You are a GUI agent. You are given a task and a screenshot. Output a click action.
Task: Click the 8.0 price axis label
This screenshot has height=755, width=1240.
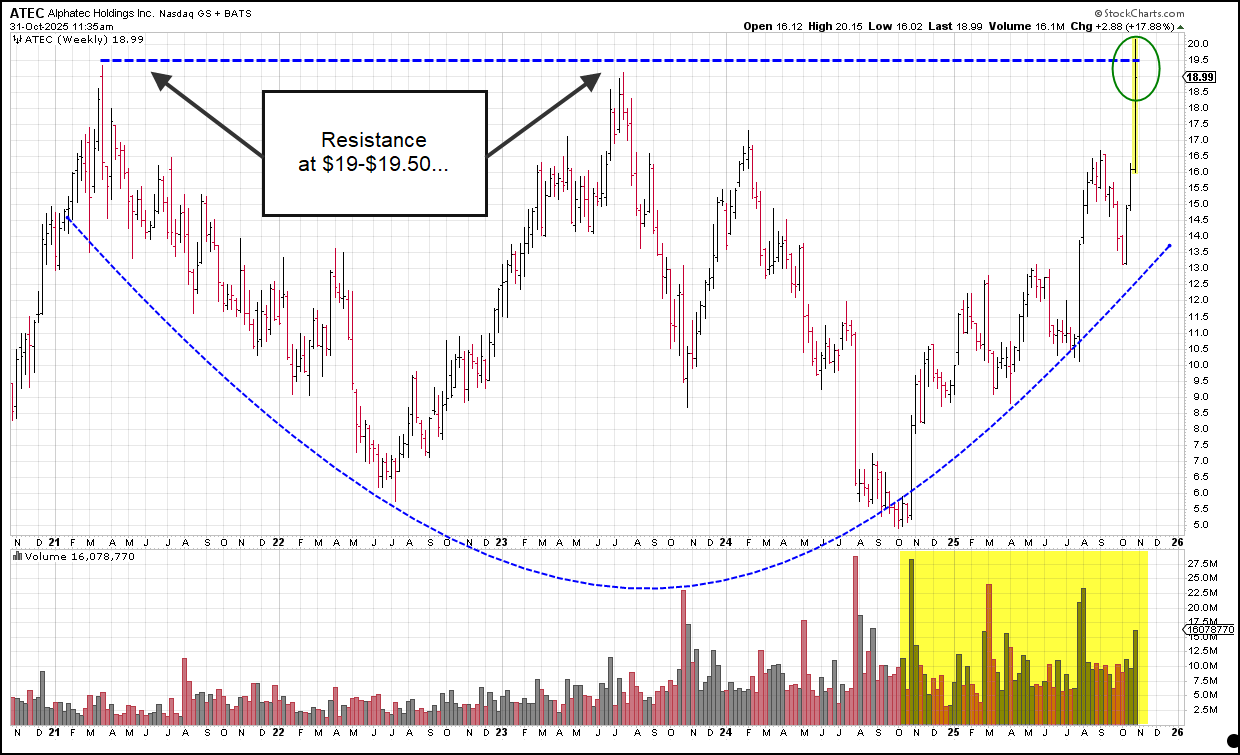[1199, 428]
